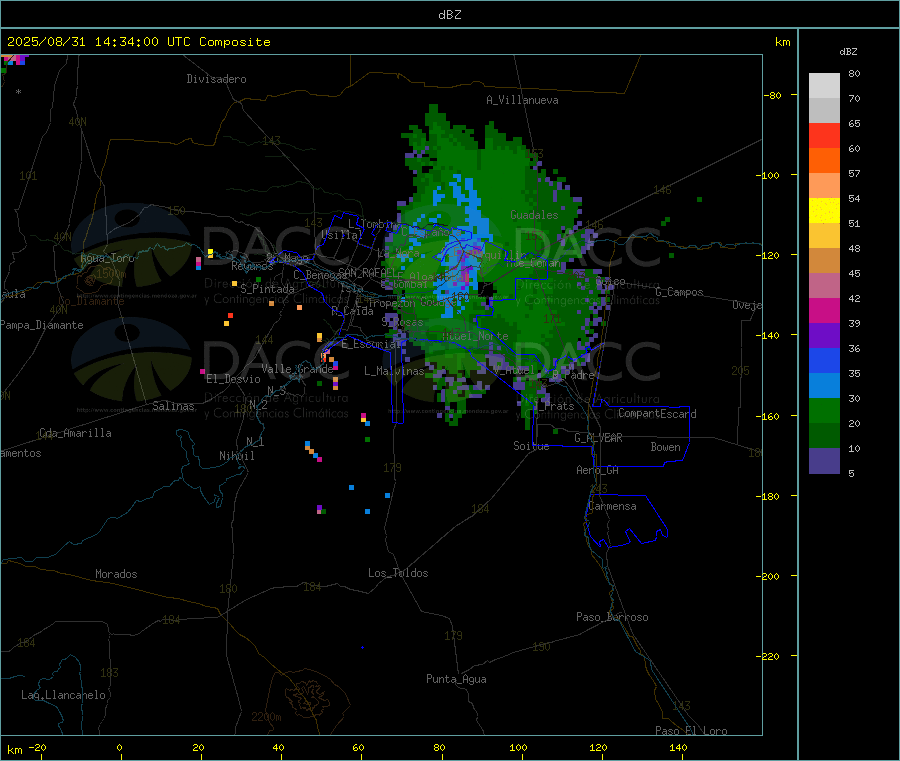The width and height of the screenshot is (900, 761).
Task: Click the G_Campos location label
Action: point(679,292)
